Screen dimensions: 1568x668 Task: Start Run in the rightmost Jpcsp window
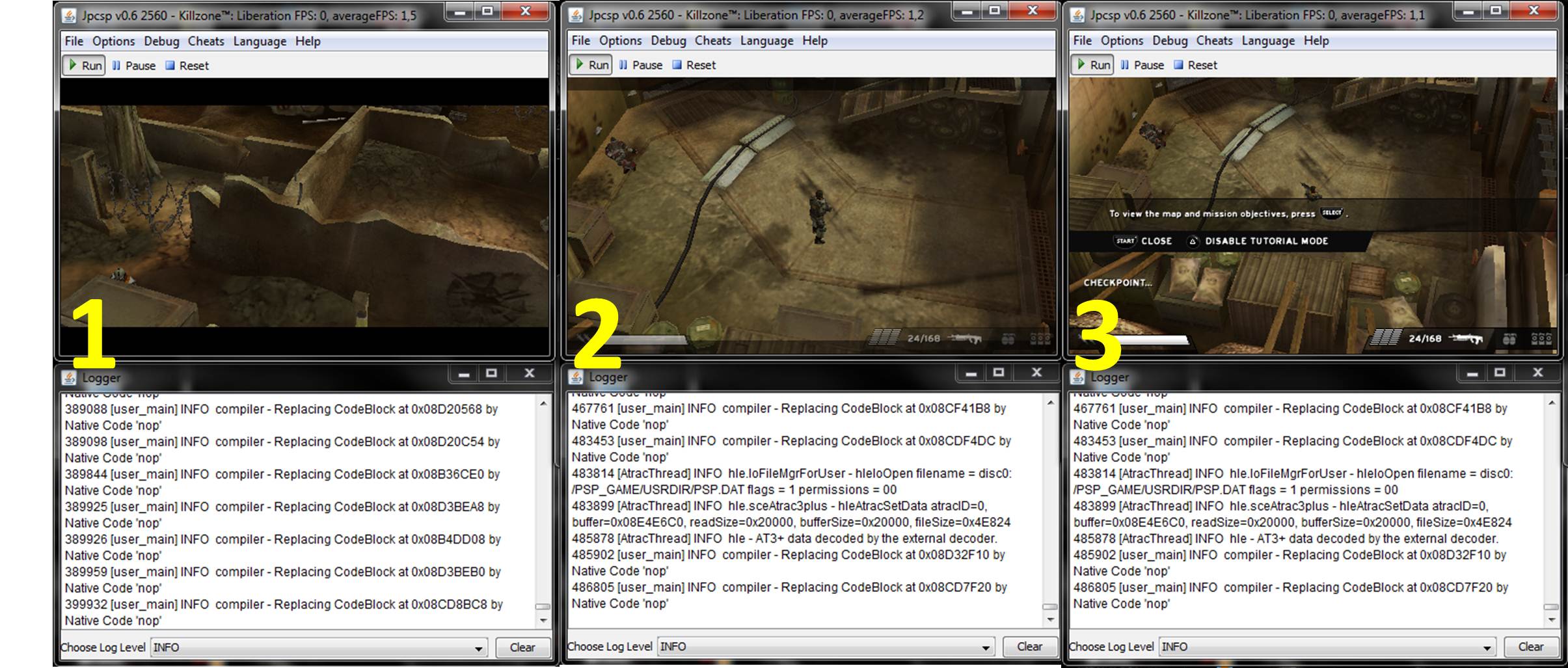click(1092, 65)
